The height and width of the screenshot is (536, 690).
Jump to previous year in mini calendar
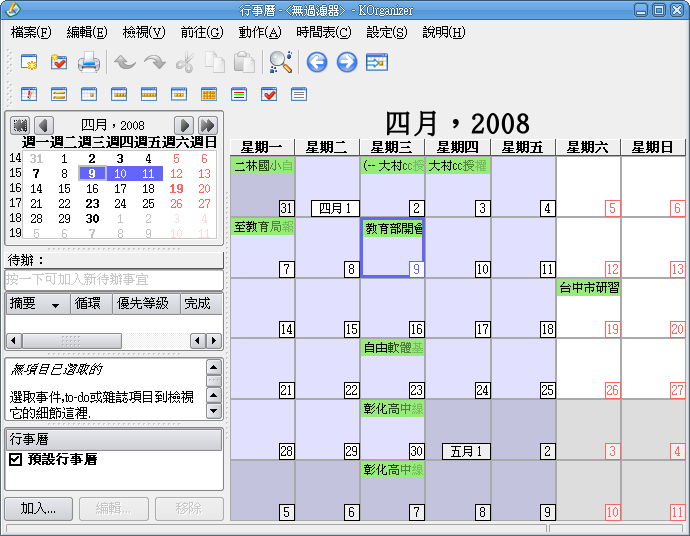coord(19,125)
